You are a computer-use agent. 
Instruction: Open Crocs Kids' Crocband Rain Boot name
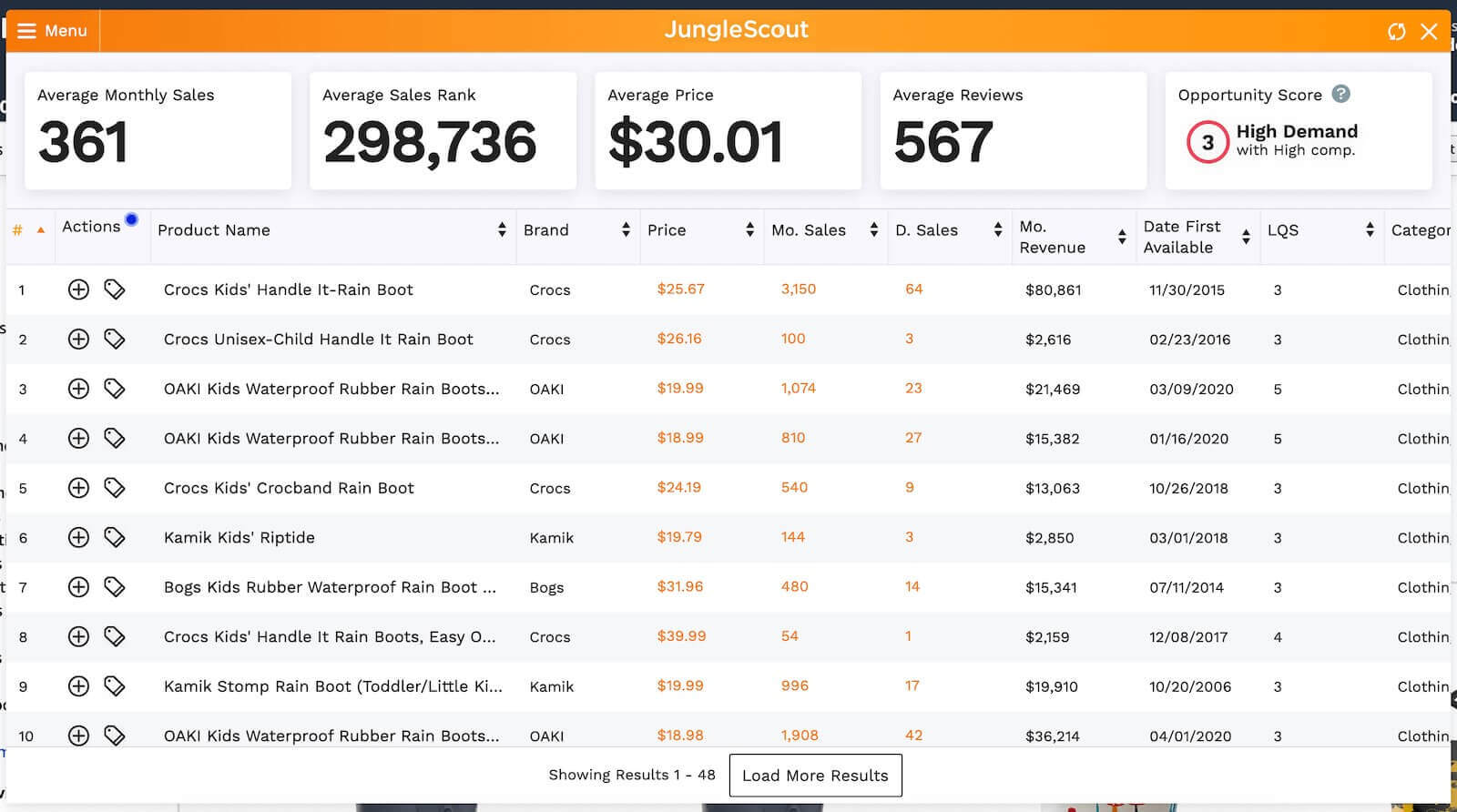click(289, 488)
